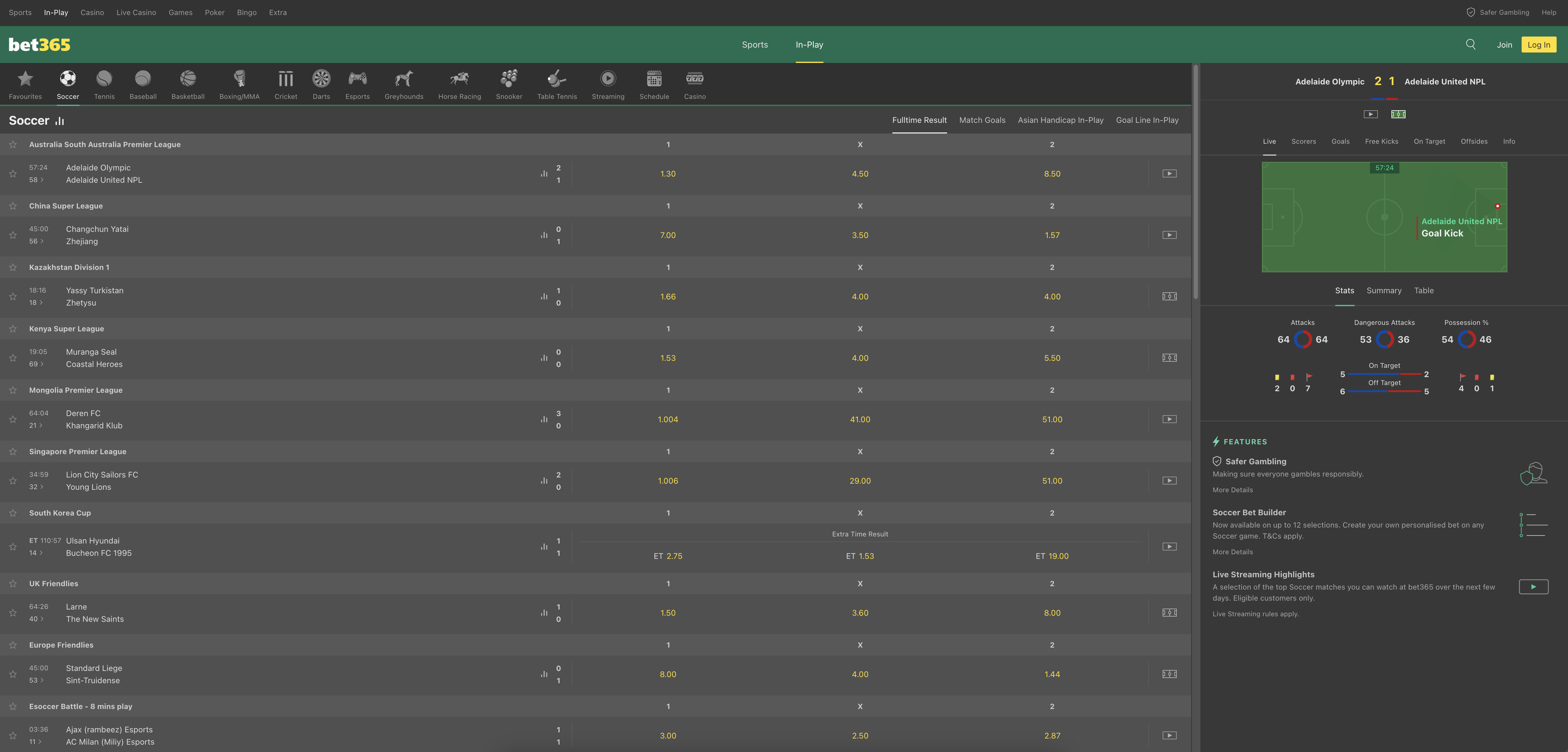Click the search magnifier icon
The width and height of the screenshot is (1568, 752).
(x=1471, y=45)
